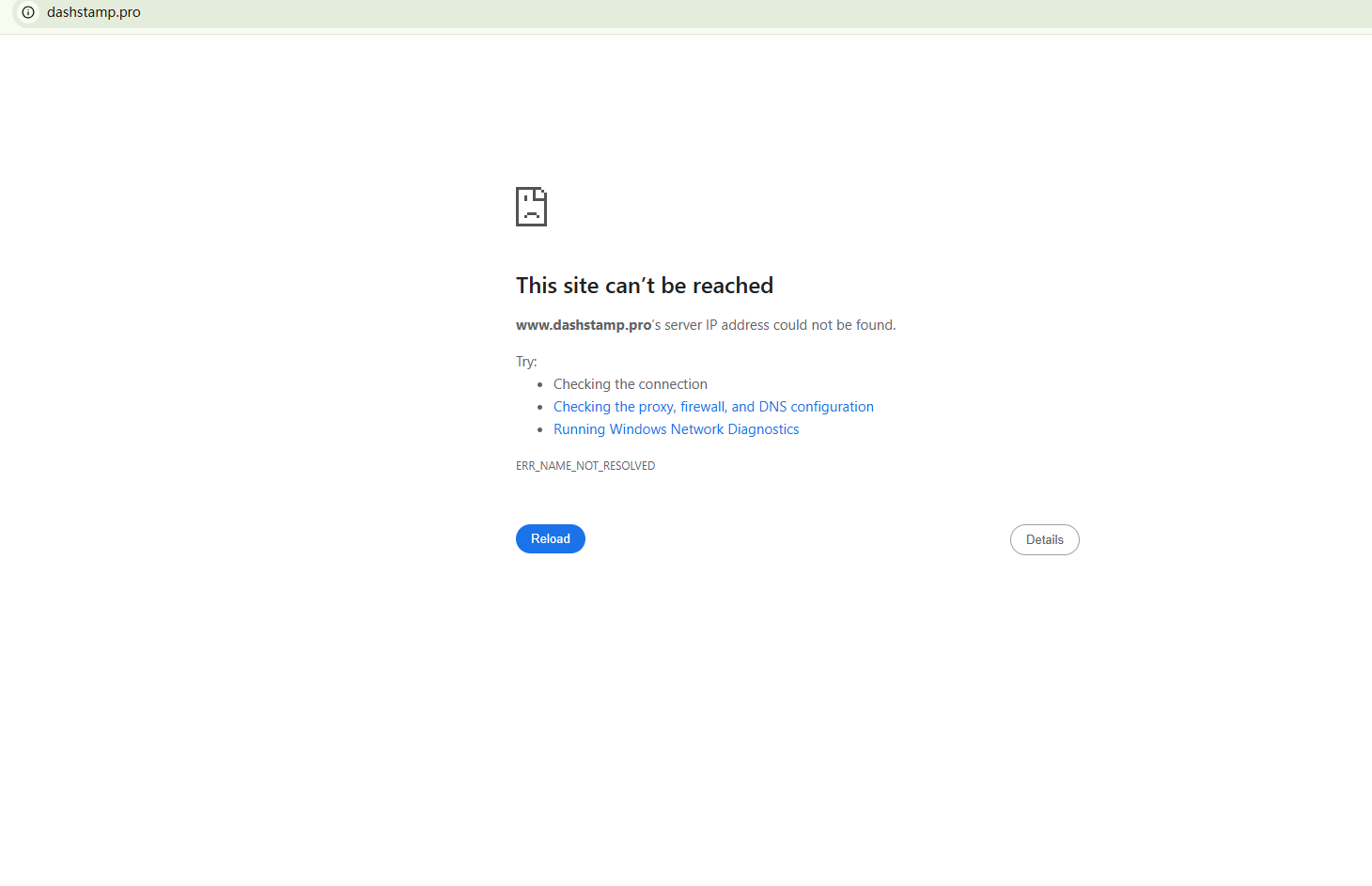Click "server IP address could not be found" text
Viewport: 1372px width, 886px height.
[x=780, y=325]
